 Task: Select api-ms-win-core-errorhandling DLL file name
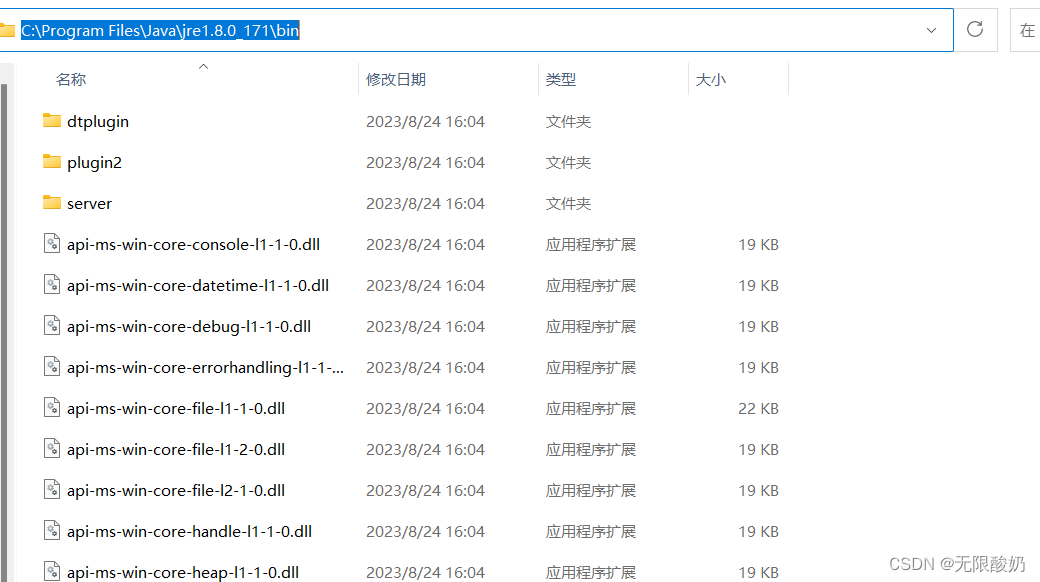coord(205,367)
